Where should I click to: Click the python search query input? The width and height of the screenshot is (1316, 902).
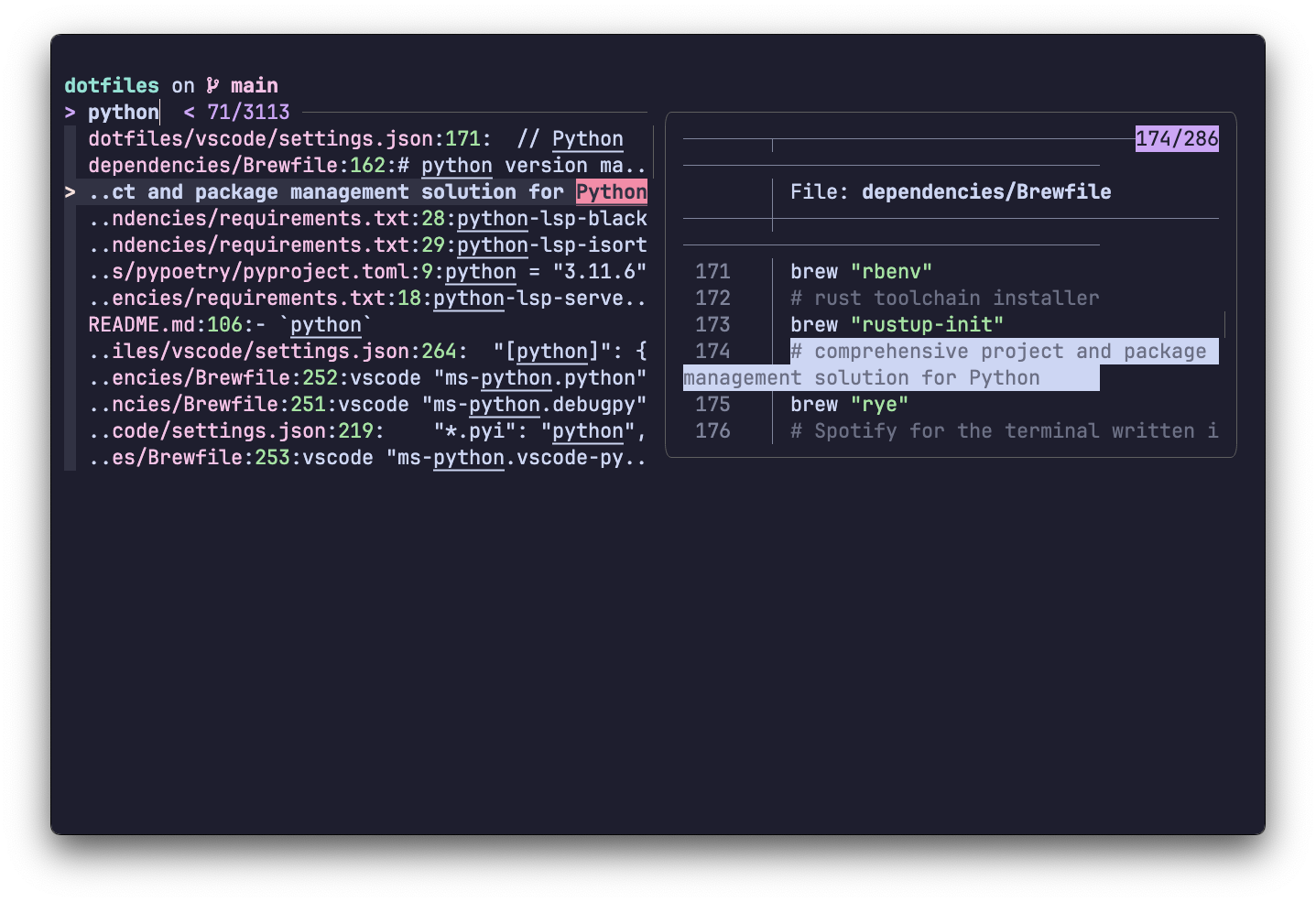pos(124,112)
